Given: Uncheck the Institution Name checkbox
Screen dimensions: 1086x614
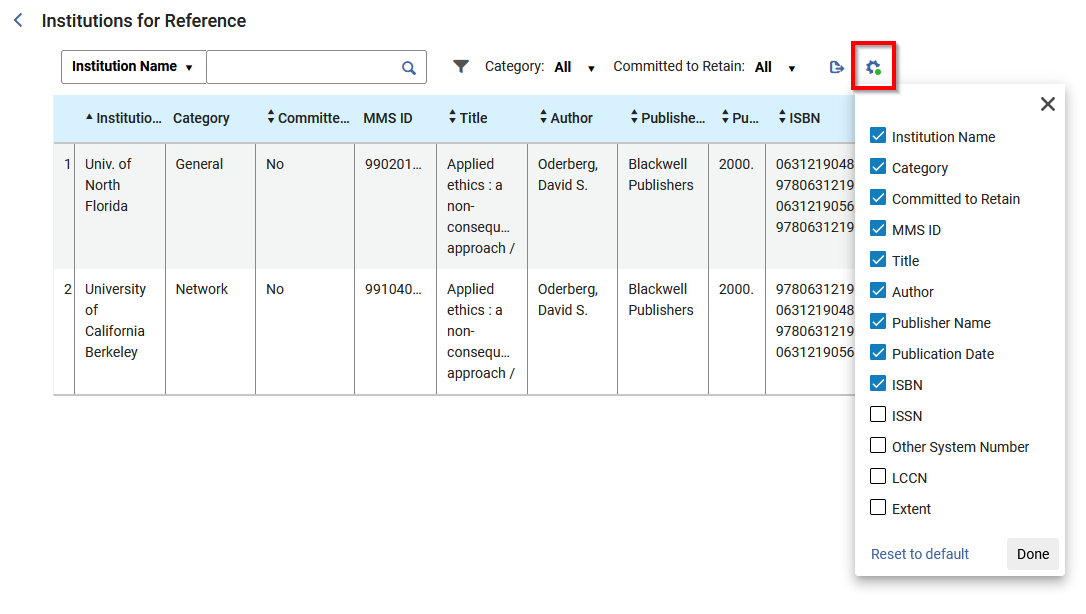Looking at the screenshot, I should tap(878, 136).
